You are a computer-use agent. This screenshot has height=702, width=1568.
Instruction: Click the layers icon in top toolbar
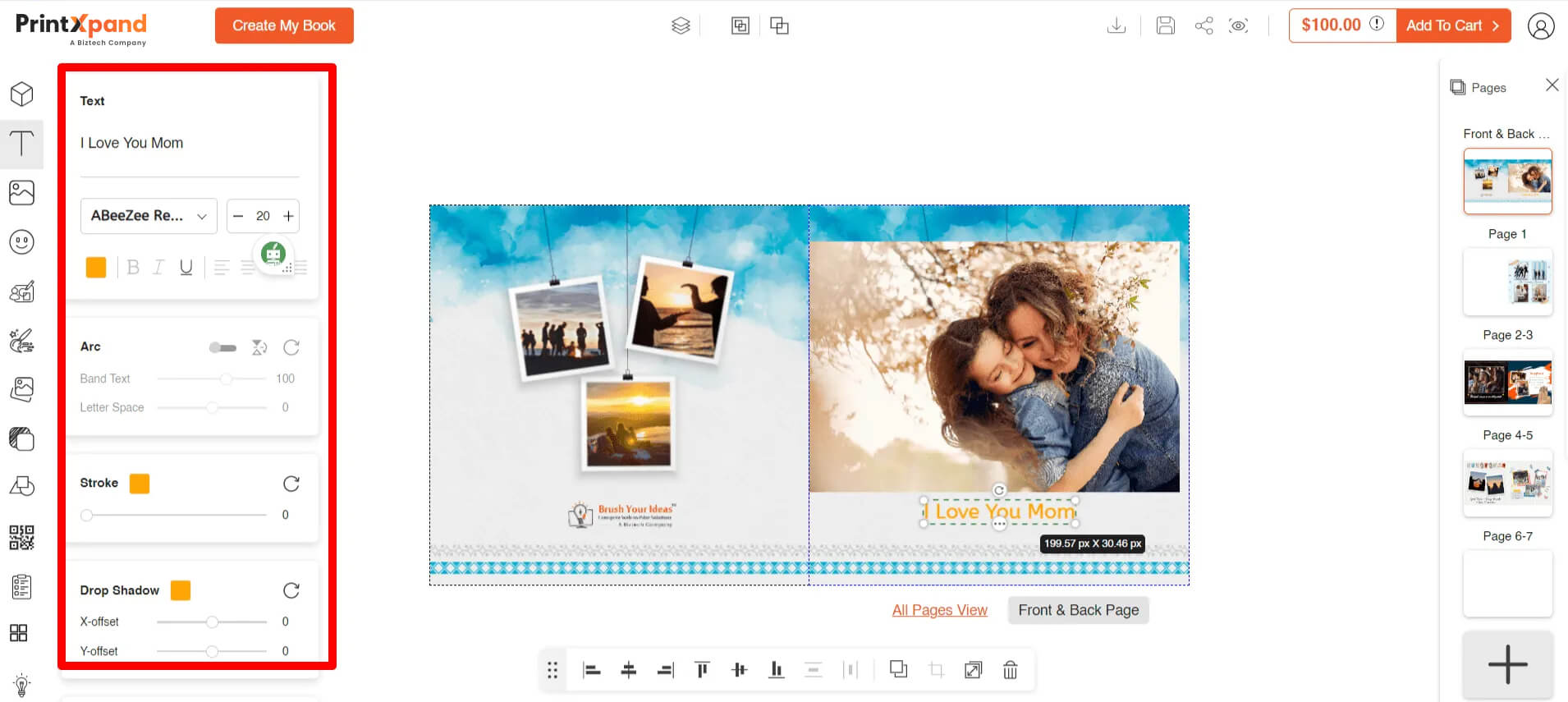tap(681, 25)
